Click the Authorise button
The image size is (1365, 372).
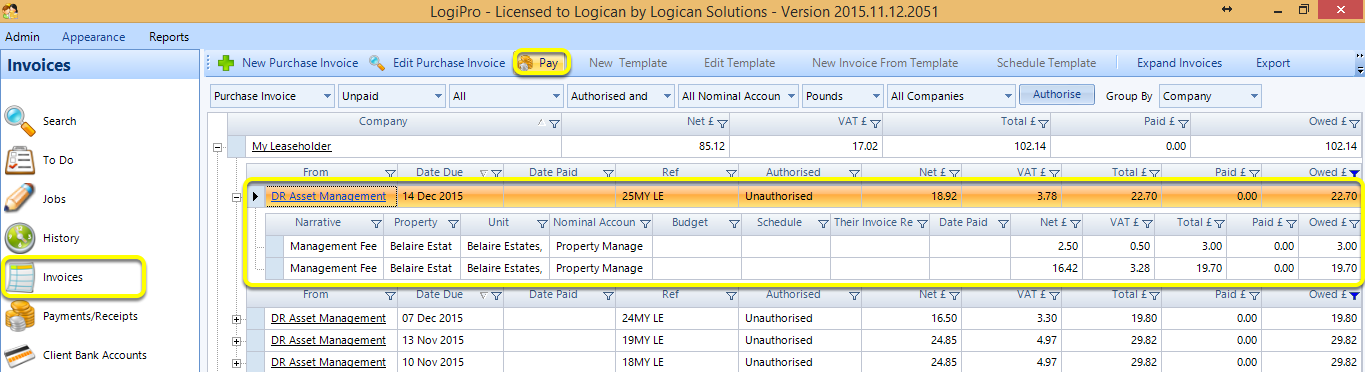pyautogui.click(x=1057, y=95)
